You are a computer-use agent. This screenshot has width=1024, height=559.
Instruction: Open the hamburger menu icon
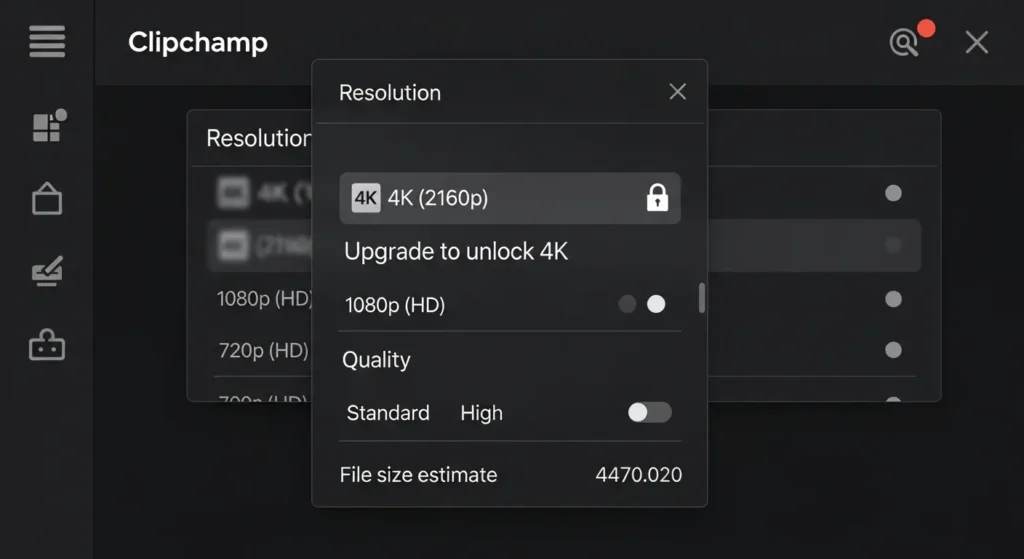[x=47, y=42]
